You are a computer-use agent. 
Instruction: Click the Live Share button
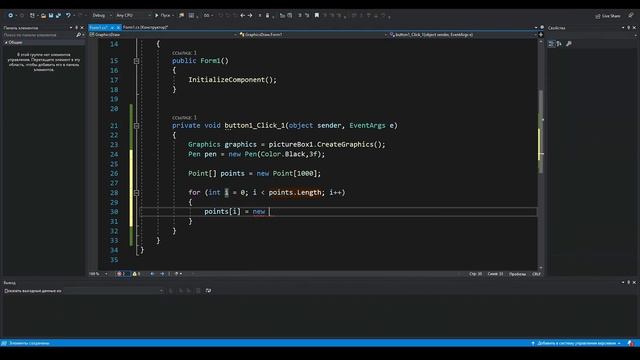[608, 16]
